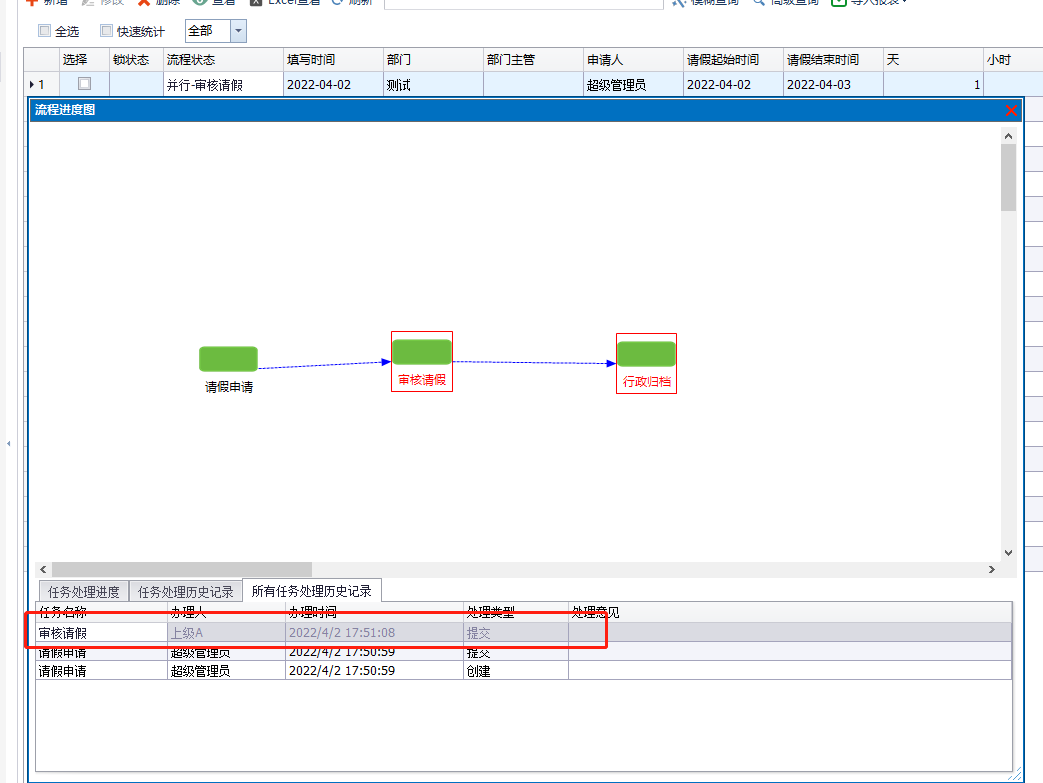Switch to the 任务处理进度 tab

coord(83,592)
